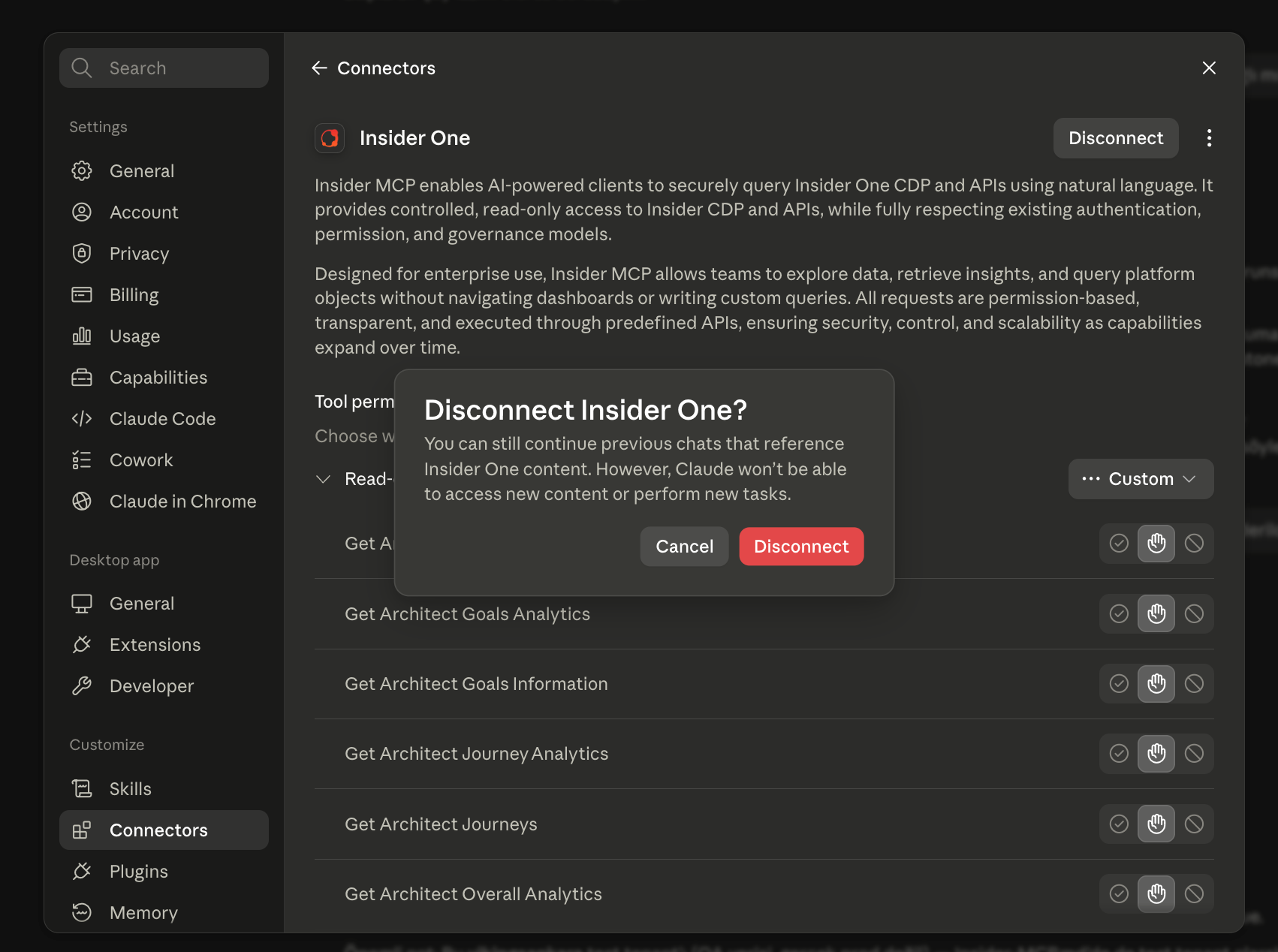Click the General gear icon in Settings
Image resolution: width=1278 pixels, height=952 pixels.
click(x=82, y=171)
